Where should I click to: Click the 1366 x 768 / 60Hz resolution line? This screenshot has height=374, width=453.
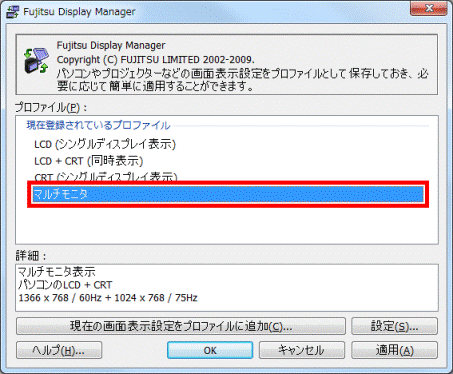108,298
